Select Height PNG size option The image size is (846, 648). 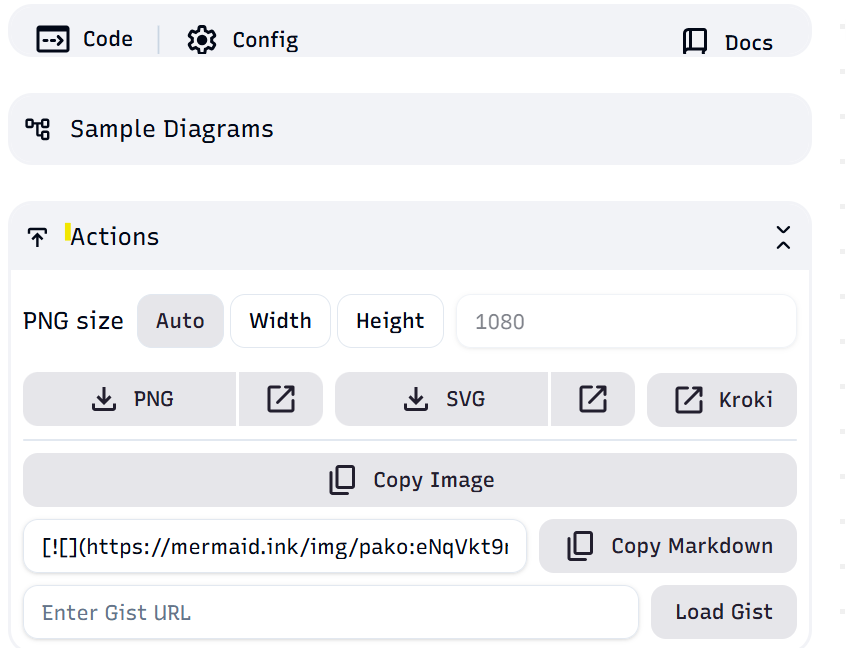pos(390,321)
